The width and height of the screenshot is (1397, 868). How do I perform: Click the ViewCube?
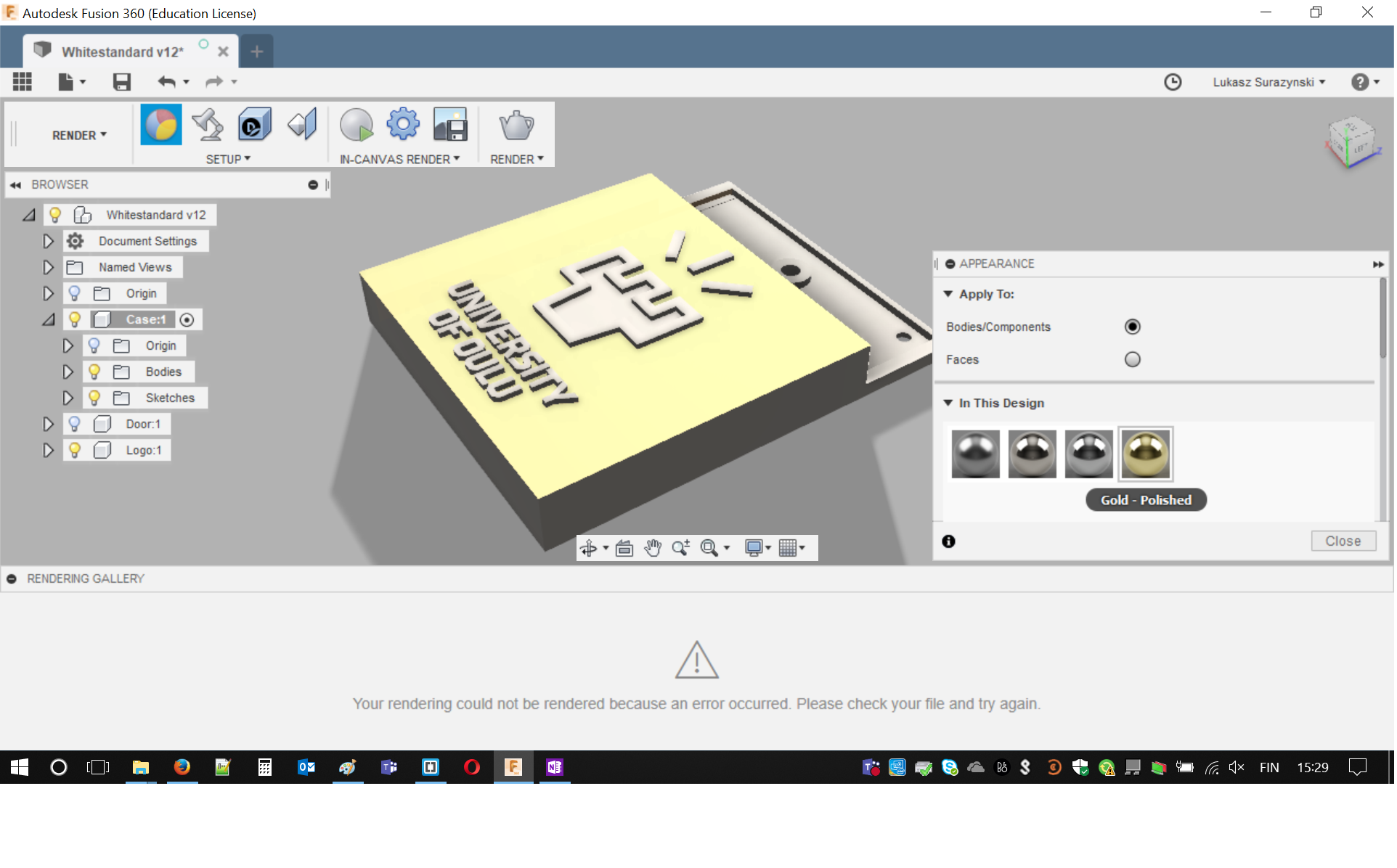click(x=1351, y=142)
